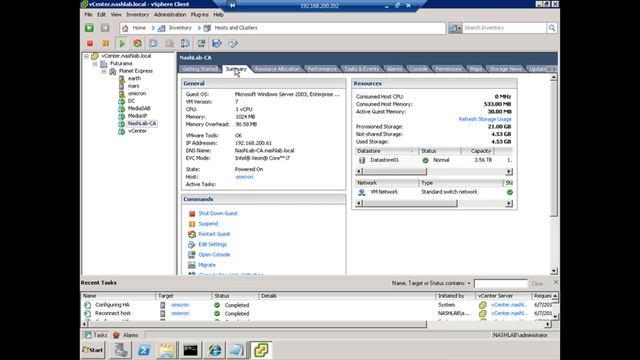
Task: Switch to the Getting Started tab
Action: (200, 69)
